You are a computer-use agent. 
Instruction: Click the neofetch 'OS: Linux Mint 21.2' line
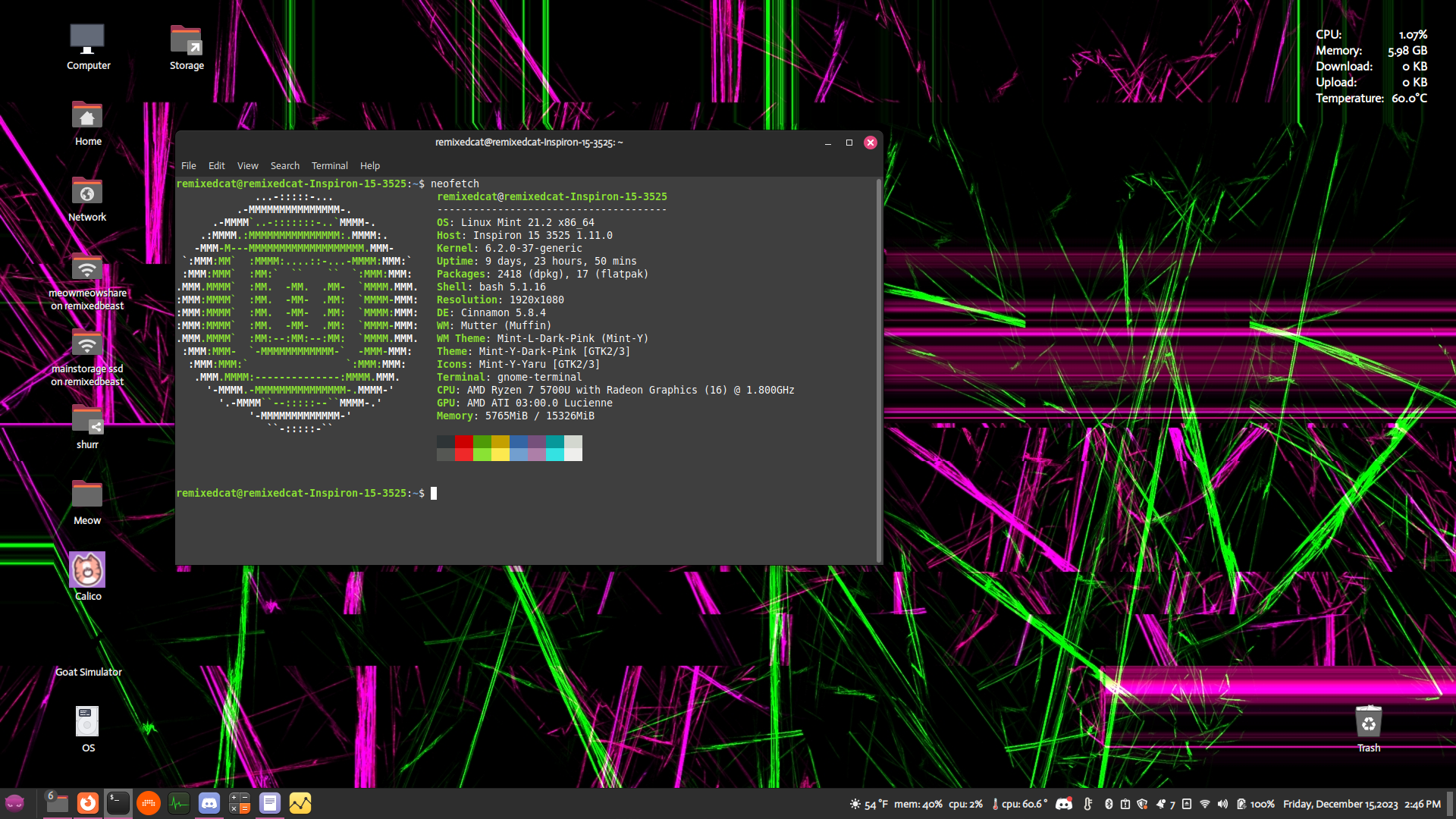pos(516,222)
